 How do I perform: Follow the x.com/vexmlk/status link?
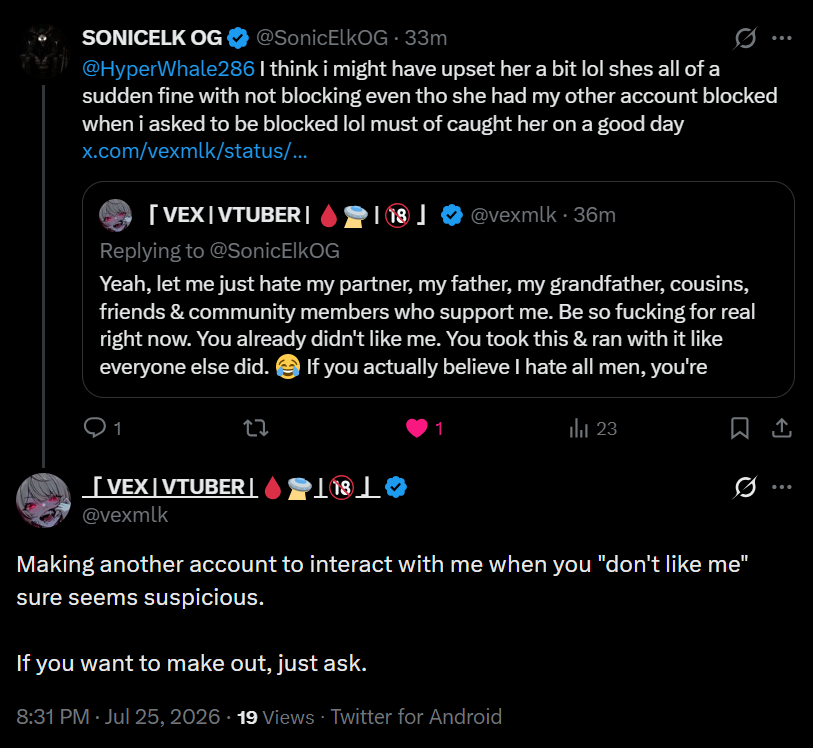194,151
